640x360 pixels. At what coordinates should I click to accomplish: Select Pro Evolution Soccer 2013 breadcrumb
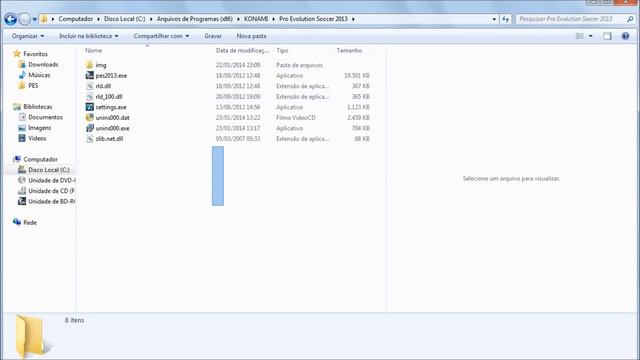coord(313,19)
